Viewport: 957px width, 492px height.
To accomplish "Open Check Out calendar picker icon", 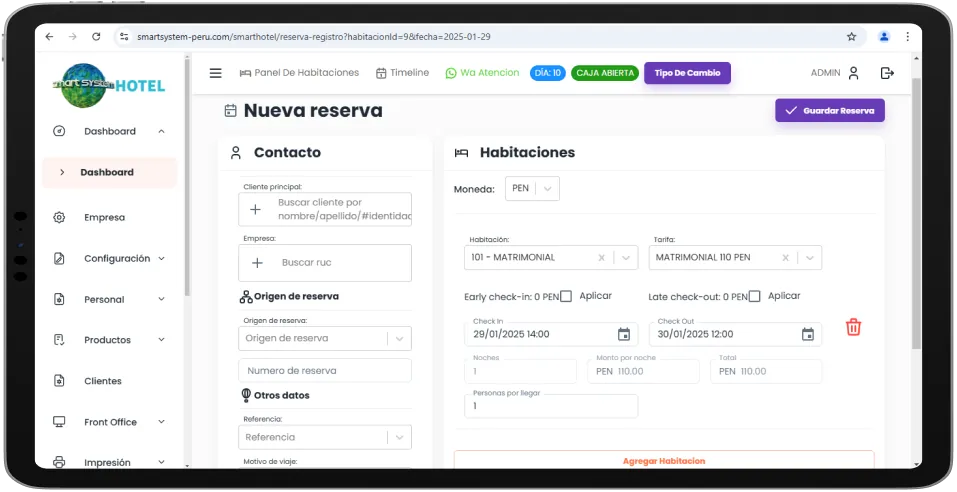I will point(808,335).
